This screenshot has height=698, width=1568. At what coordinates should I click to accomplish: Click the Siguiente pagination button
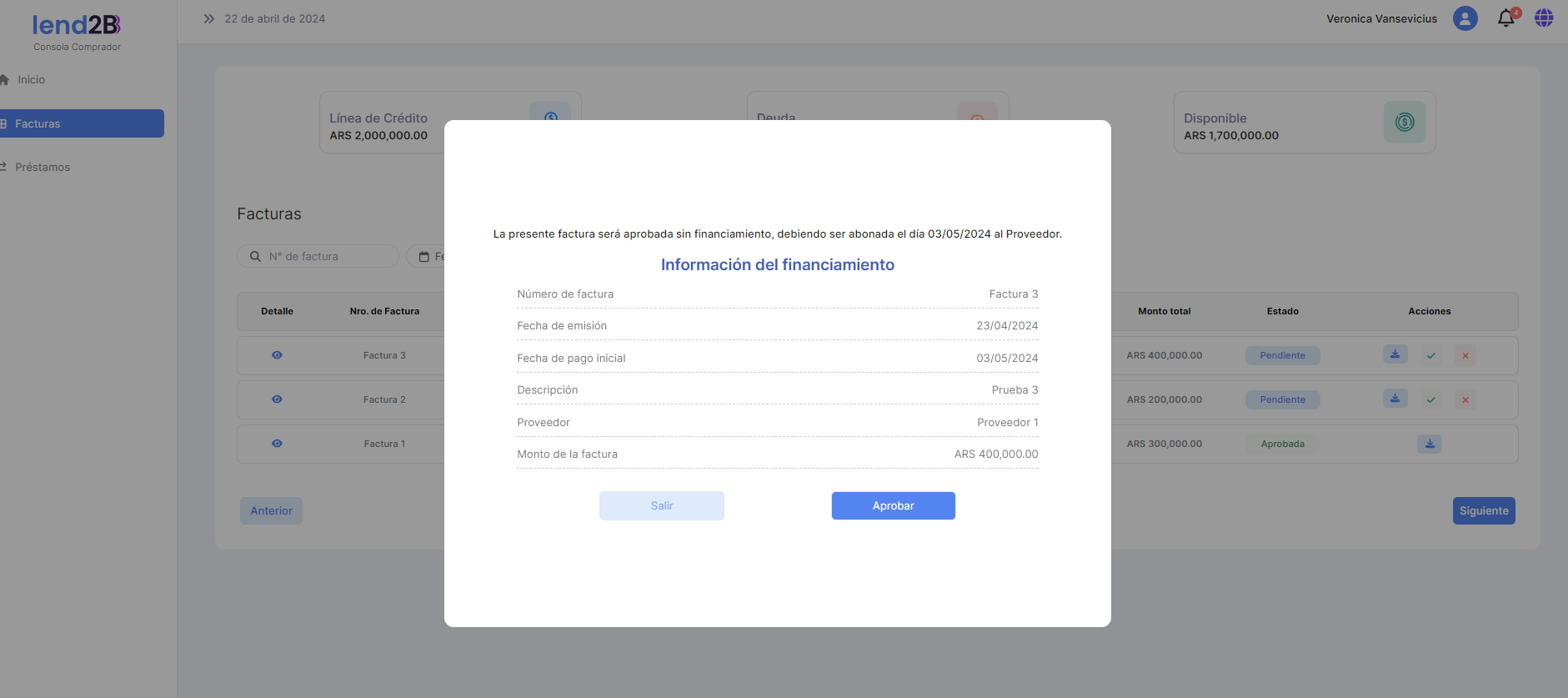tap(1483, 511)
